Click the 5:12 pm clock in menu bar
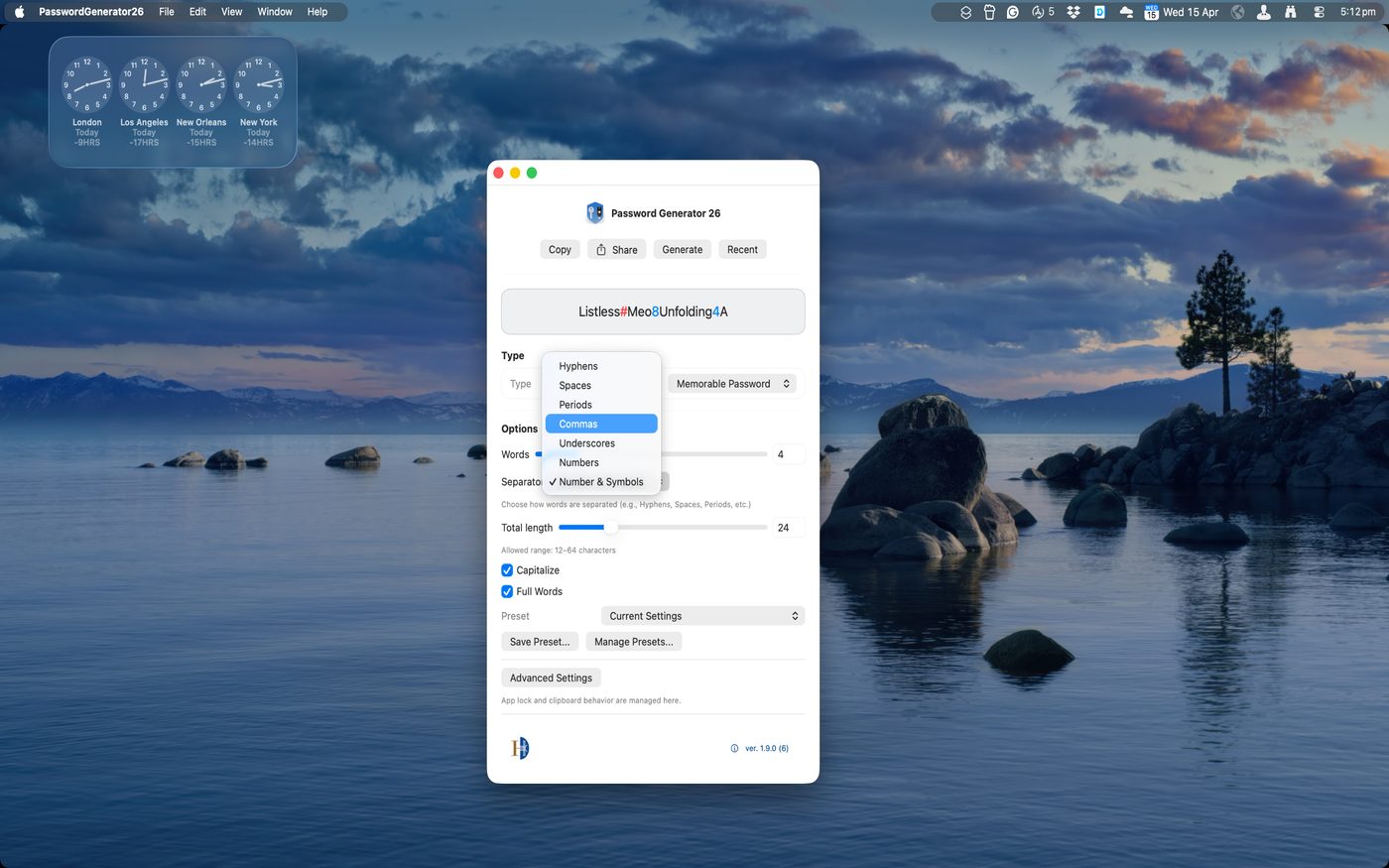 [x=1357, y=12]
